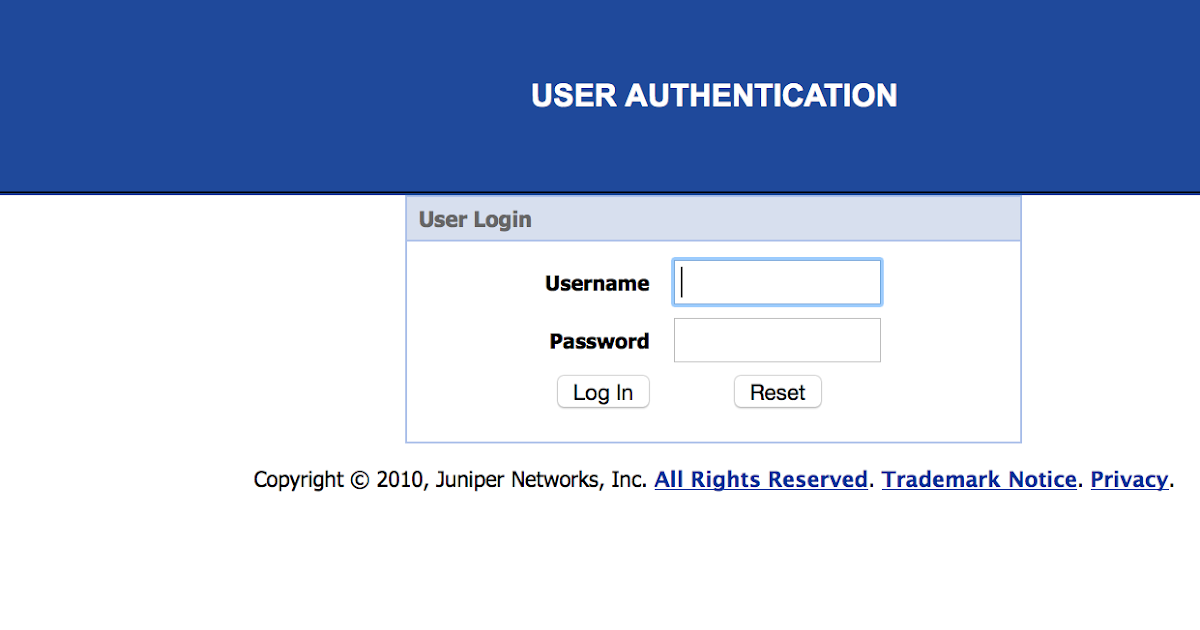Click the Log In button

coord(603,392)
